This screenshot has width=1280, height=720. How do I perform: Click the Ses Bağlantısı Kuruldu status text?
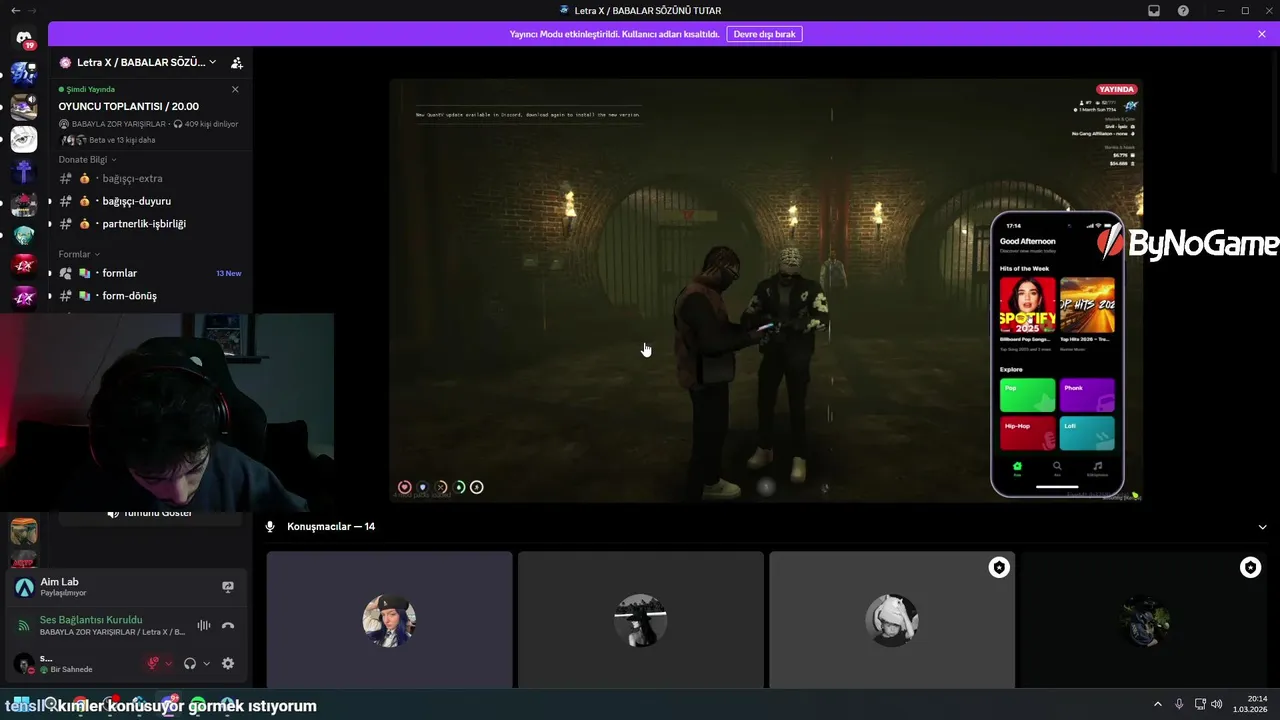pos(91,620)
